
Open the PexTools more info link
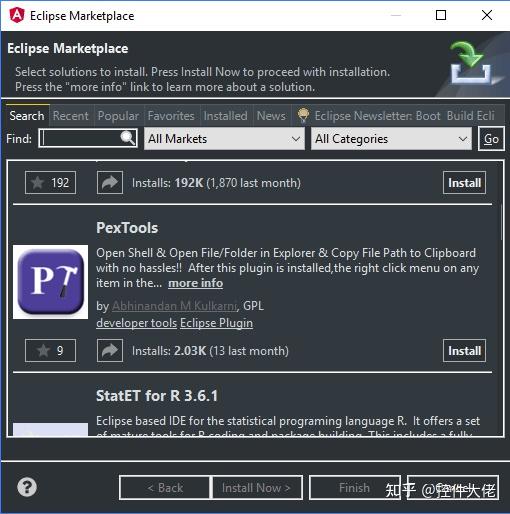point(196,283)
